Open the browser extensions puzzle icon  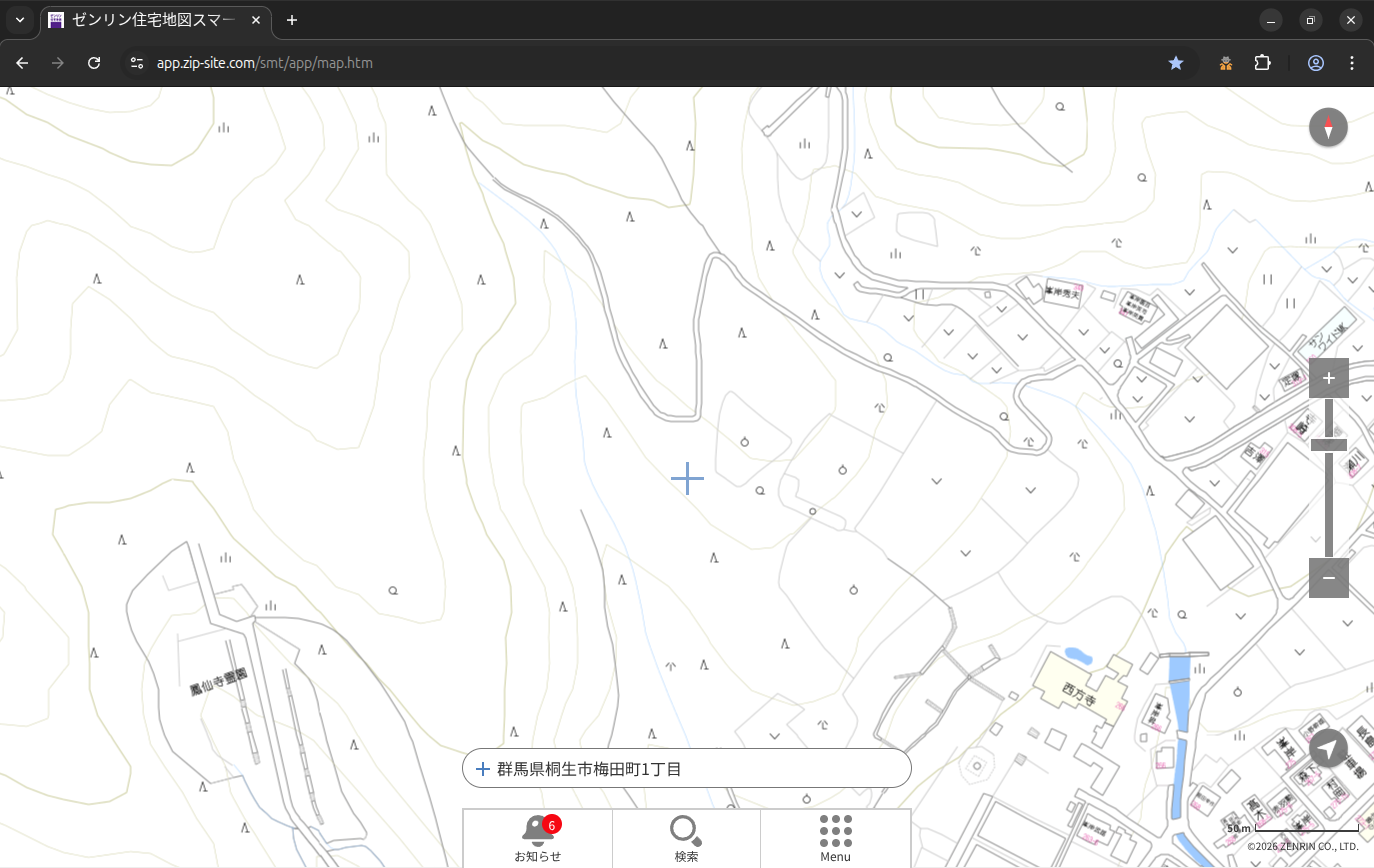point(1262,63)
